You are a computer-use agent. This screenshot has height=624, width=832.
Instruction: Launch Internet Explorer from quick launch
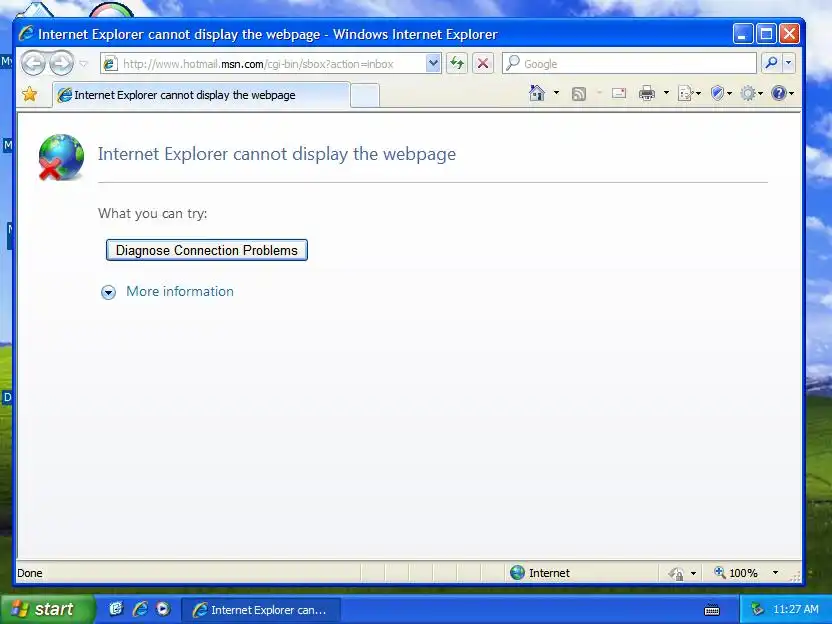140,609
